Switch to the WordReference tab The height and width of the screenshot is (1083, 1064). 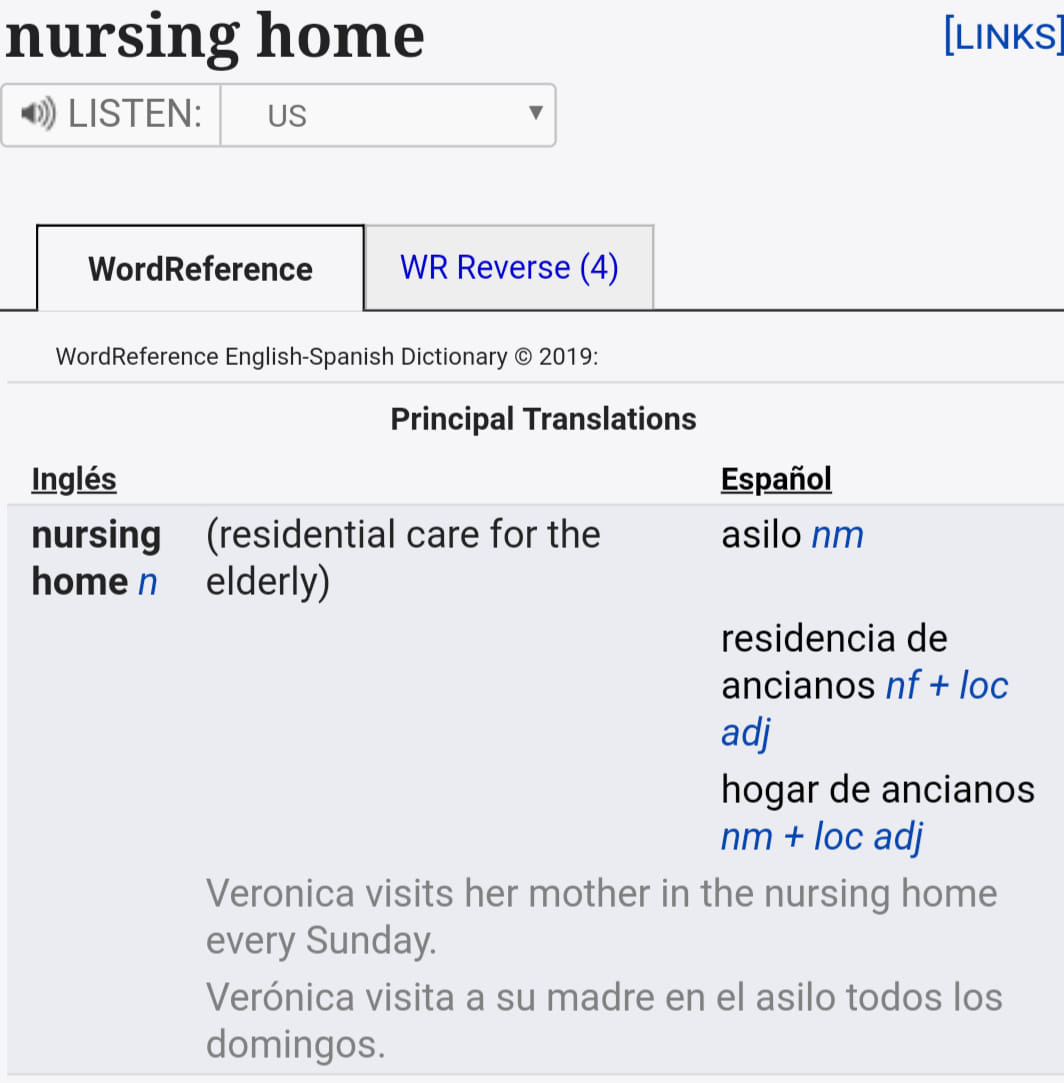click(x=200, y=269)
